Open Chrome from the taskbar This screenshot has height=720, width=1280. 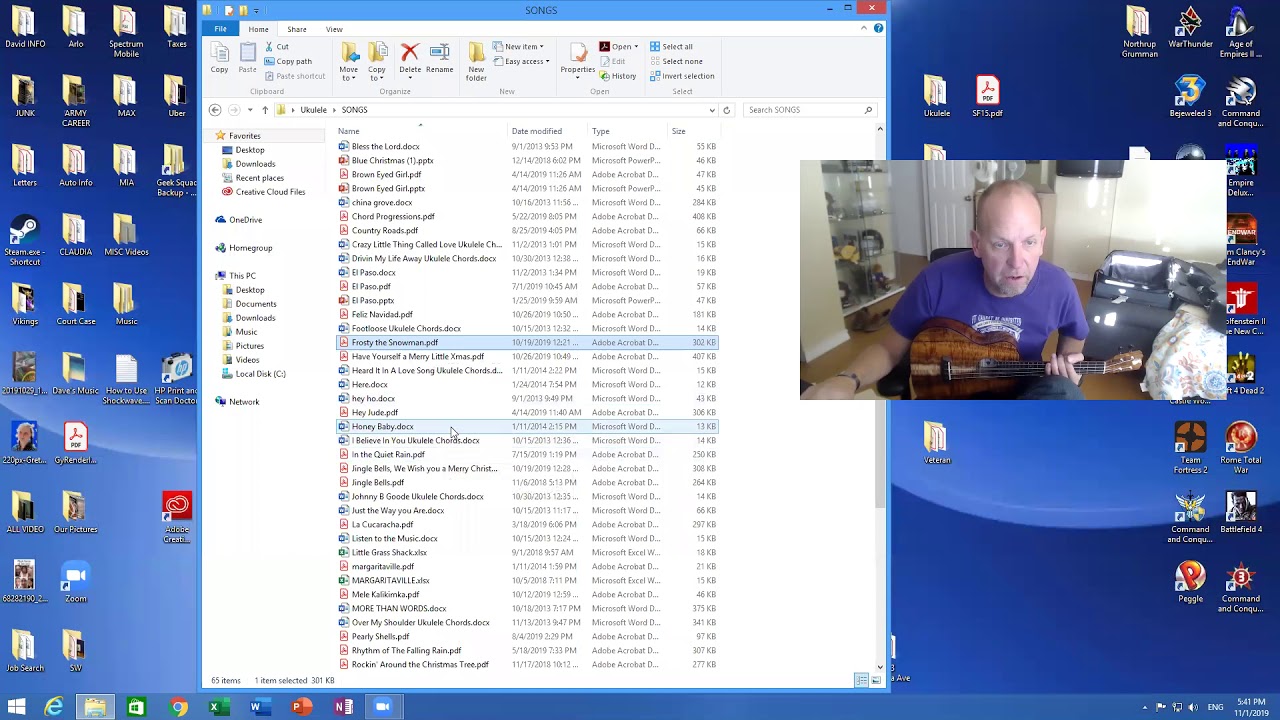tap(178, 707)
